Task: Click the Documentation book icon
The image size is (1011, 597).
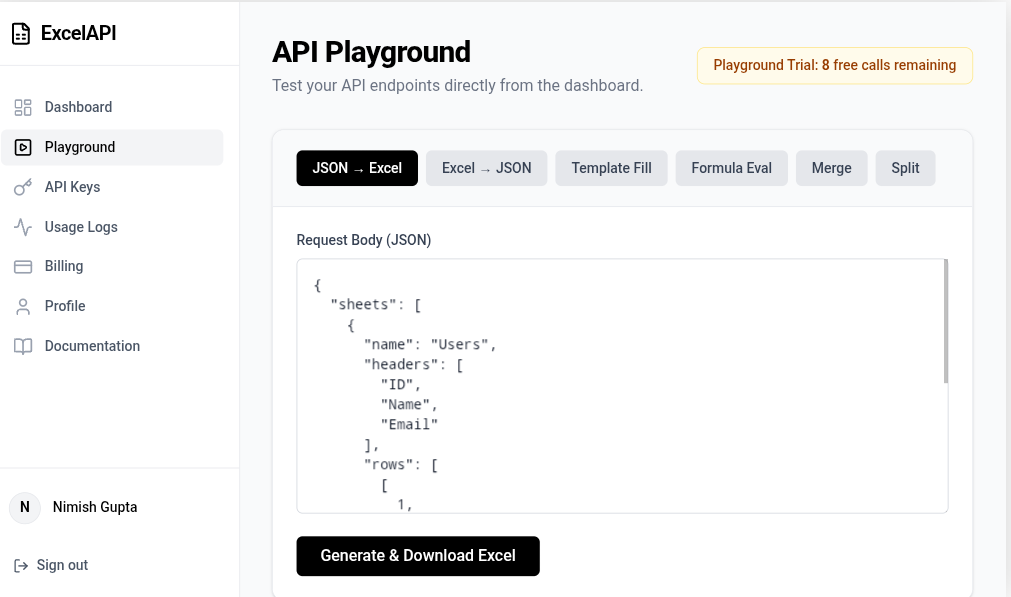Action: [23, 346]
